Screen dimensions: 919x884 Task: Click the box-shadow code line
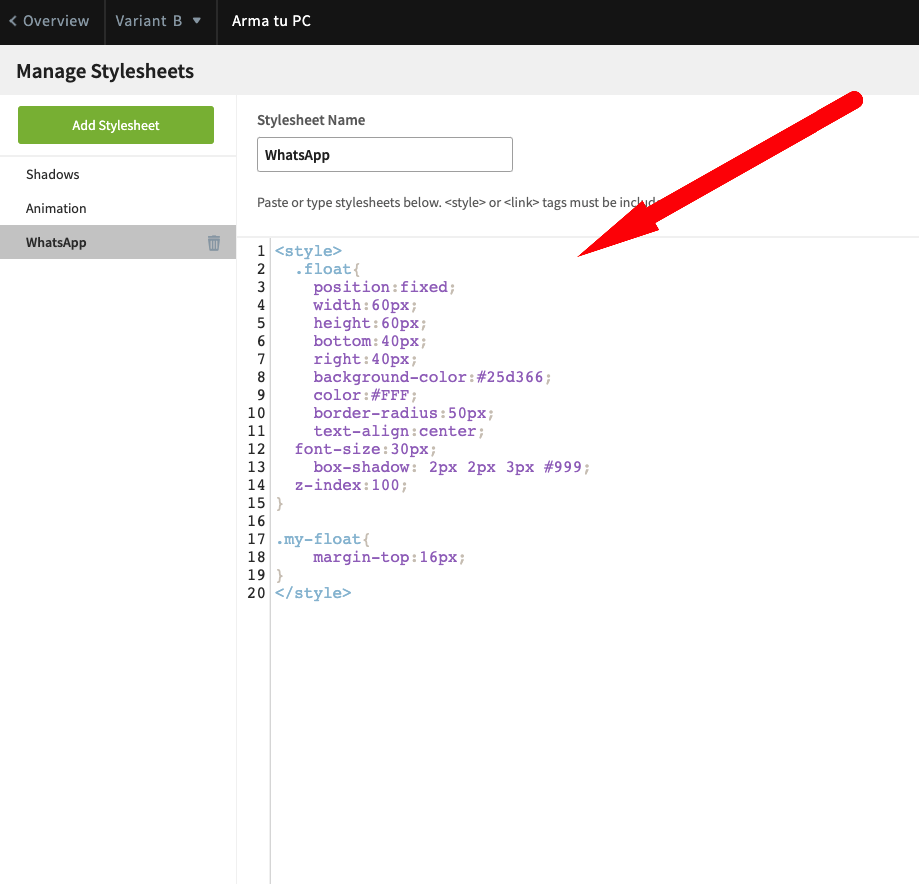(451, 467)
